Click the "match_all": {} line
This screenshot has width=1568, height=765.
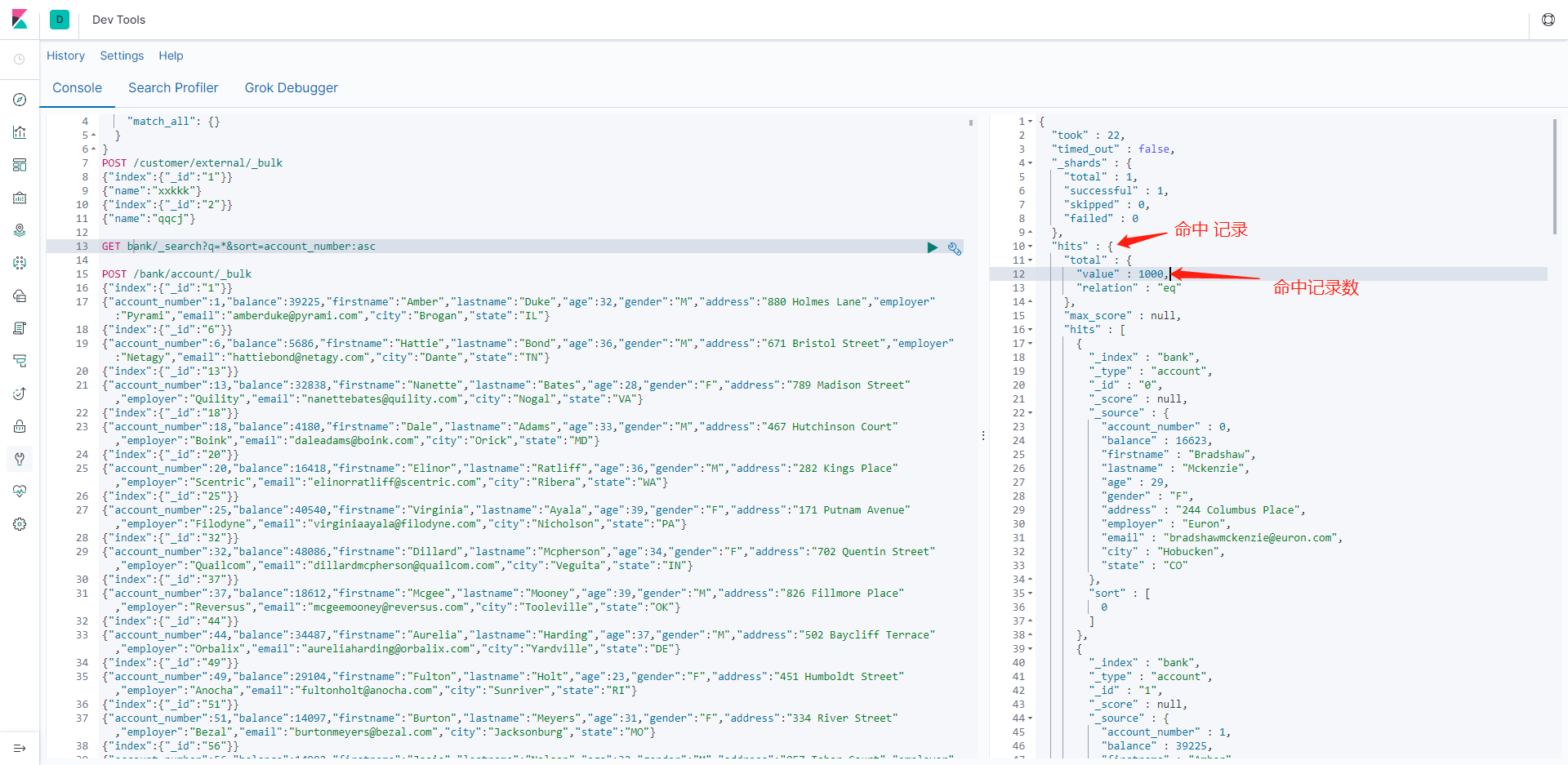173,122
